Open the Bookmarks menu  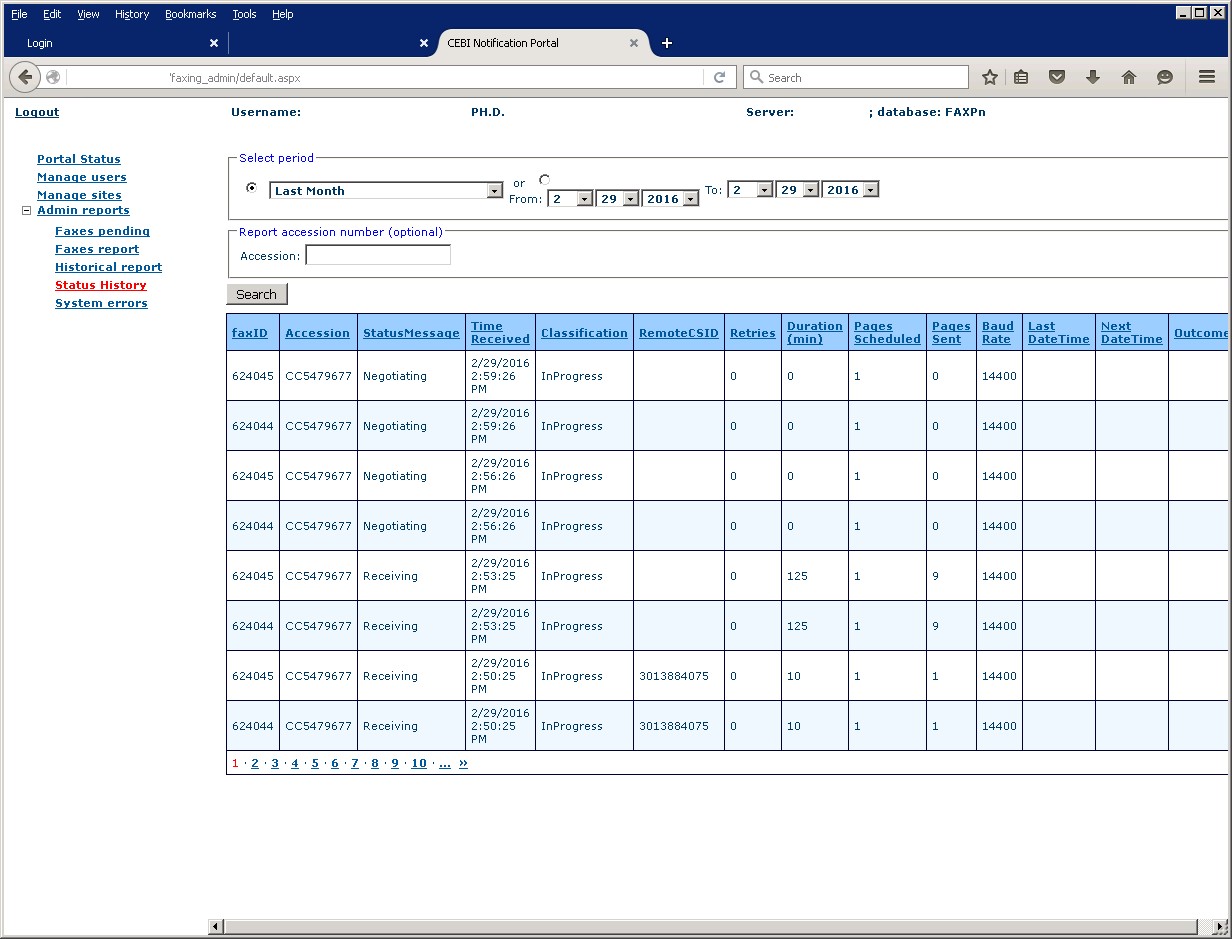pyautogui.click(x=191, y=14)
